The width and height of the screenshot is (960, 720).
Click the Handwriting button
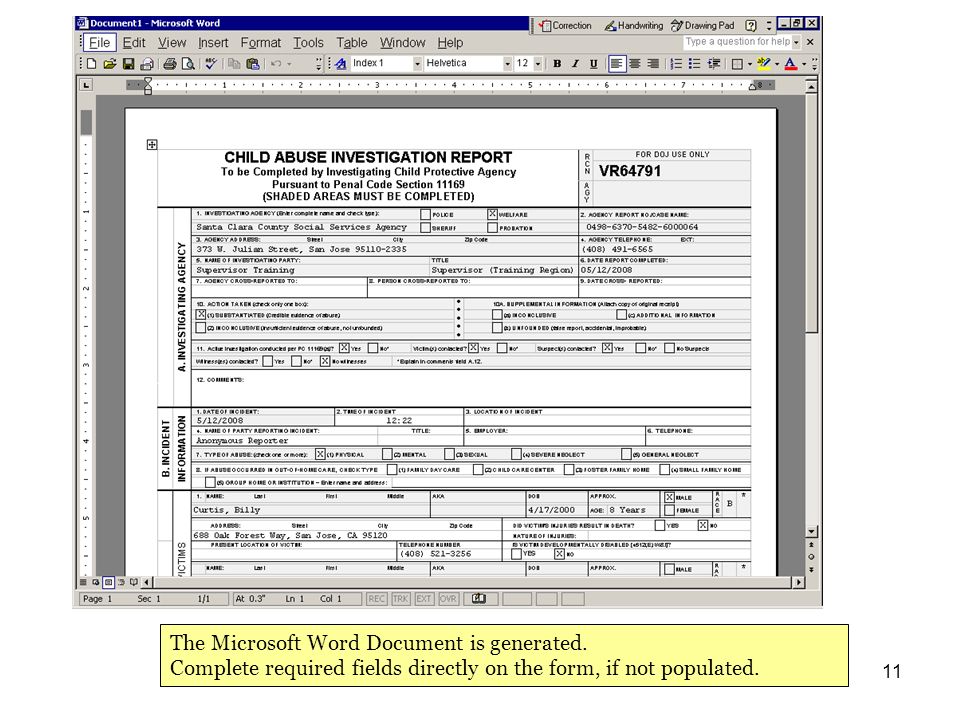click(x=634, y=25)
